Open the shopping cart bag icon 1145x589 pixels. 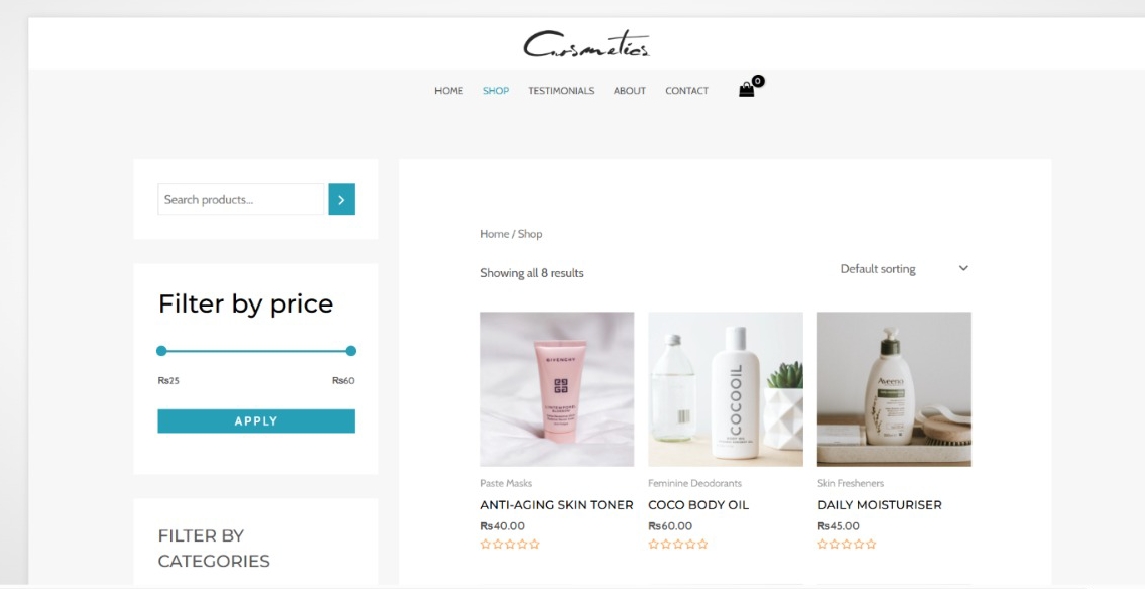click(x=746, y=91)
